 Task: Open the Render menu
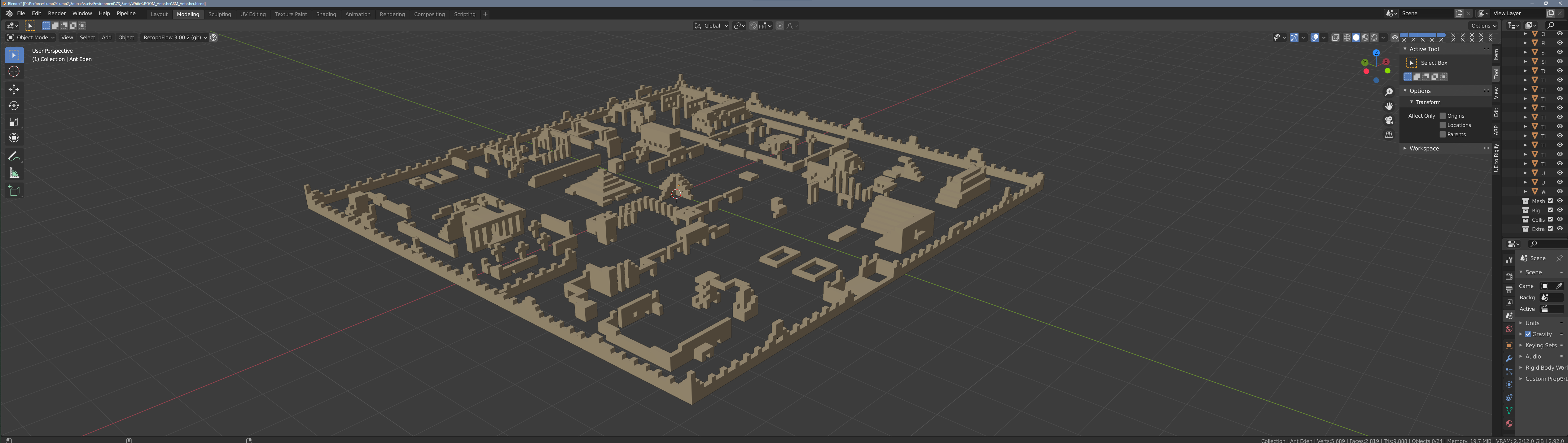(x=57, y=13)
